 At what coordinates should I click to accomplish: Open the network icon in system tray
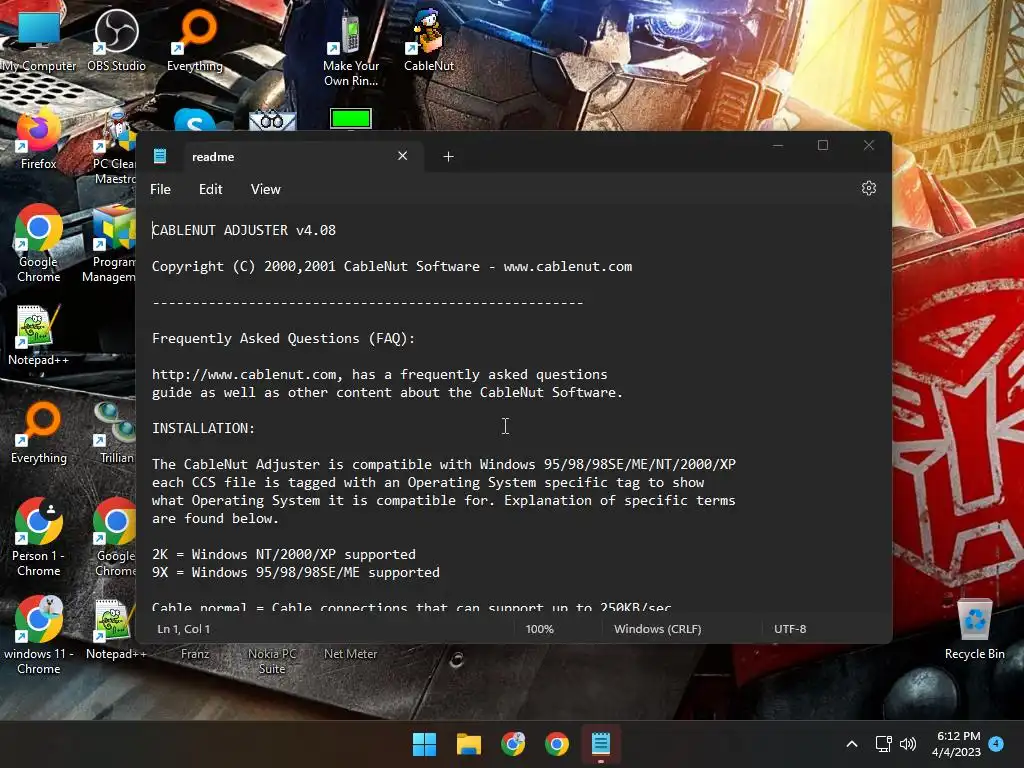(883, 744)
